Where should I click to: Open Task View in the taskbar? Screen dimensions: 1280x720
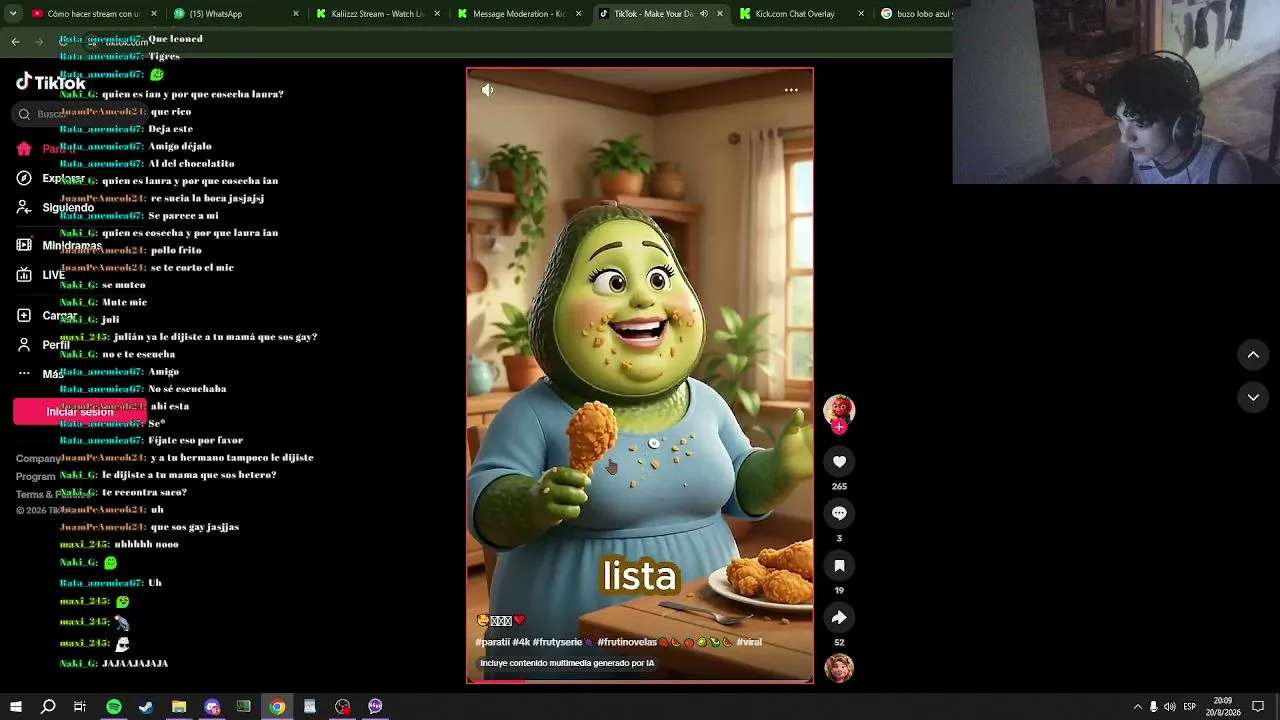pos(80,707)
